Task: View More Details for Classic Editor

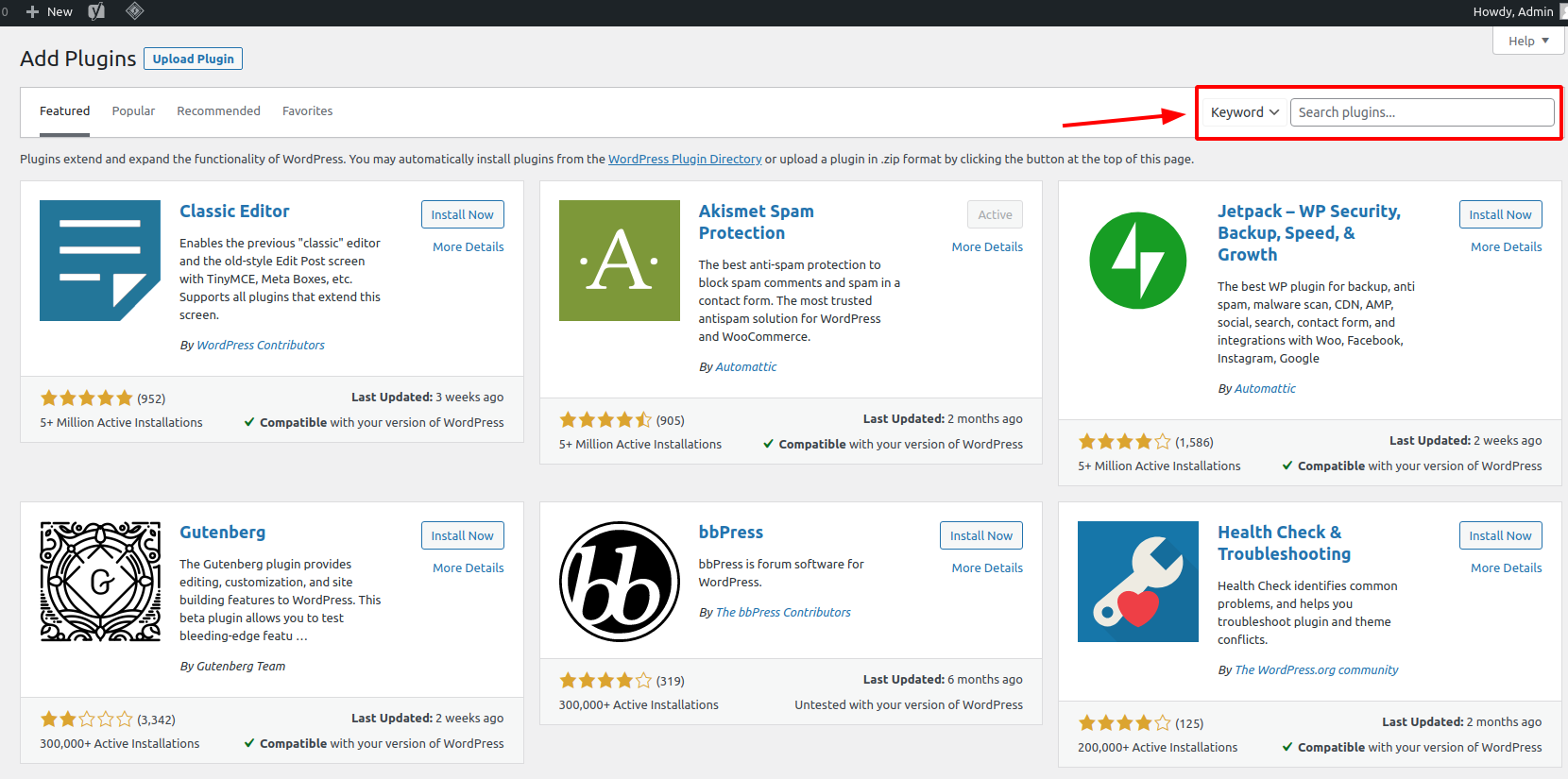Action: pos(469,246)
